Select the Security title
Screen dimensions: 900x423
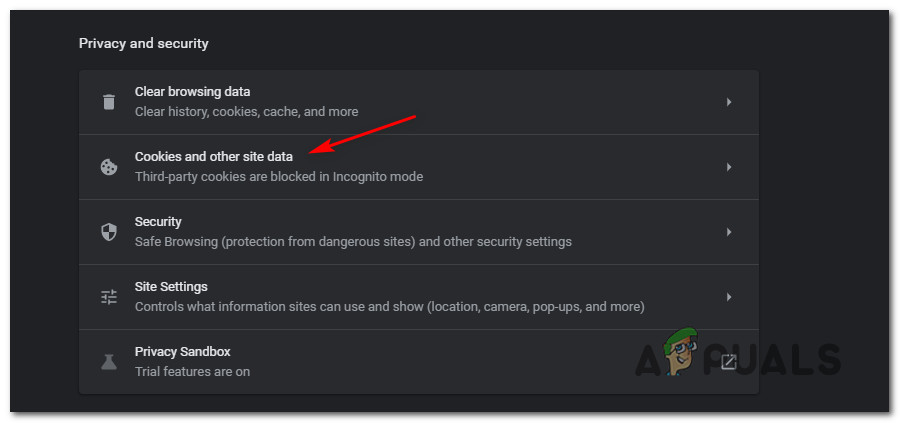(158, 222)
